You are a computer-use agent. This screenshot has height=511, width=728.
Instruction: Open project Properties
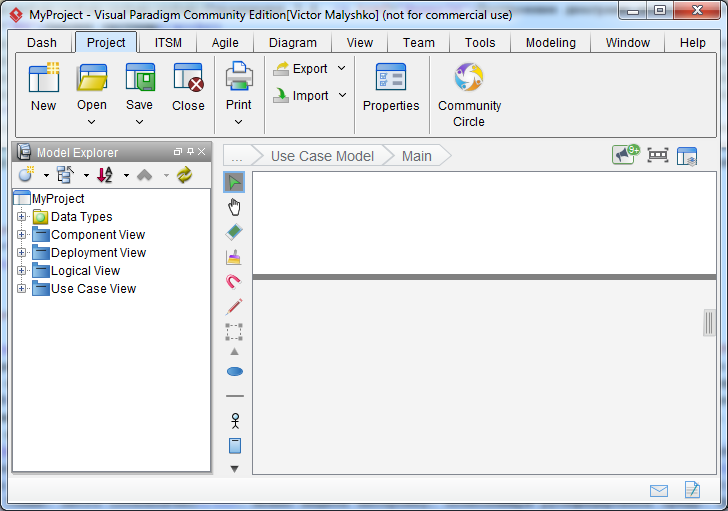(391, 87)
